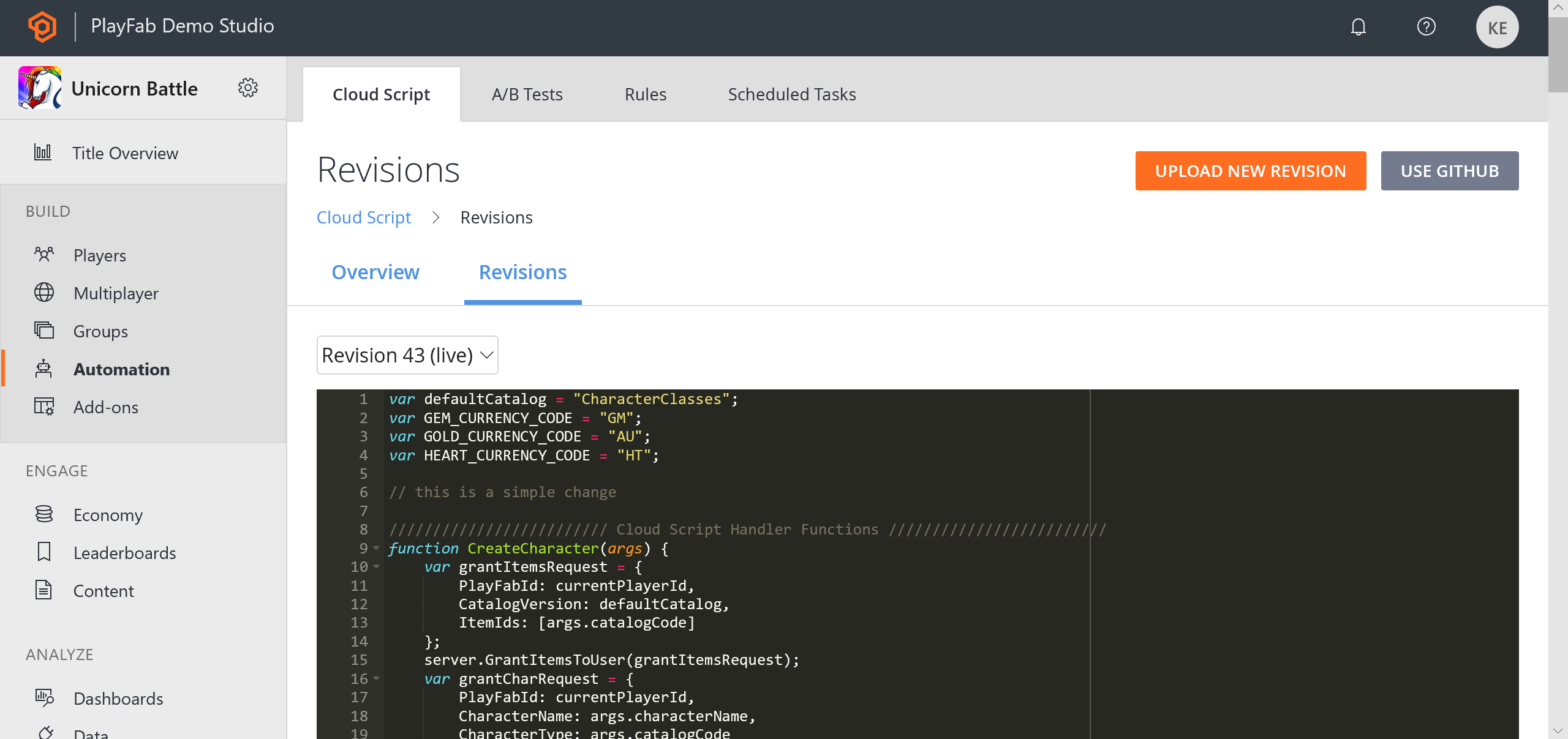Click the Scheduled Tasks tab
This screenshot has height=739, width=1568.
coord(792,94)
